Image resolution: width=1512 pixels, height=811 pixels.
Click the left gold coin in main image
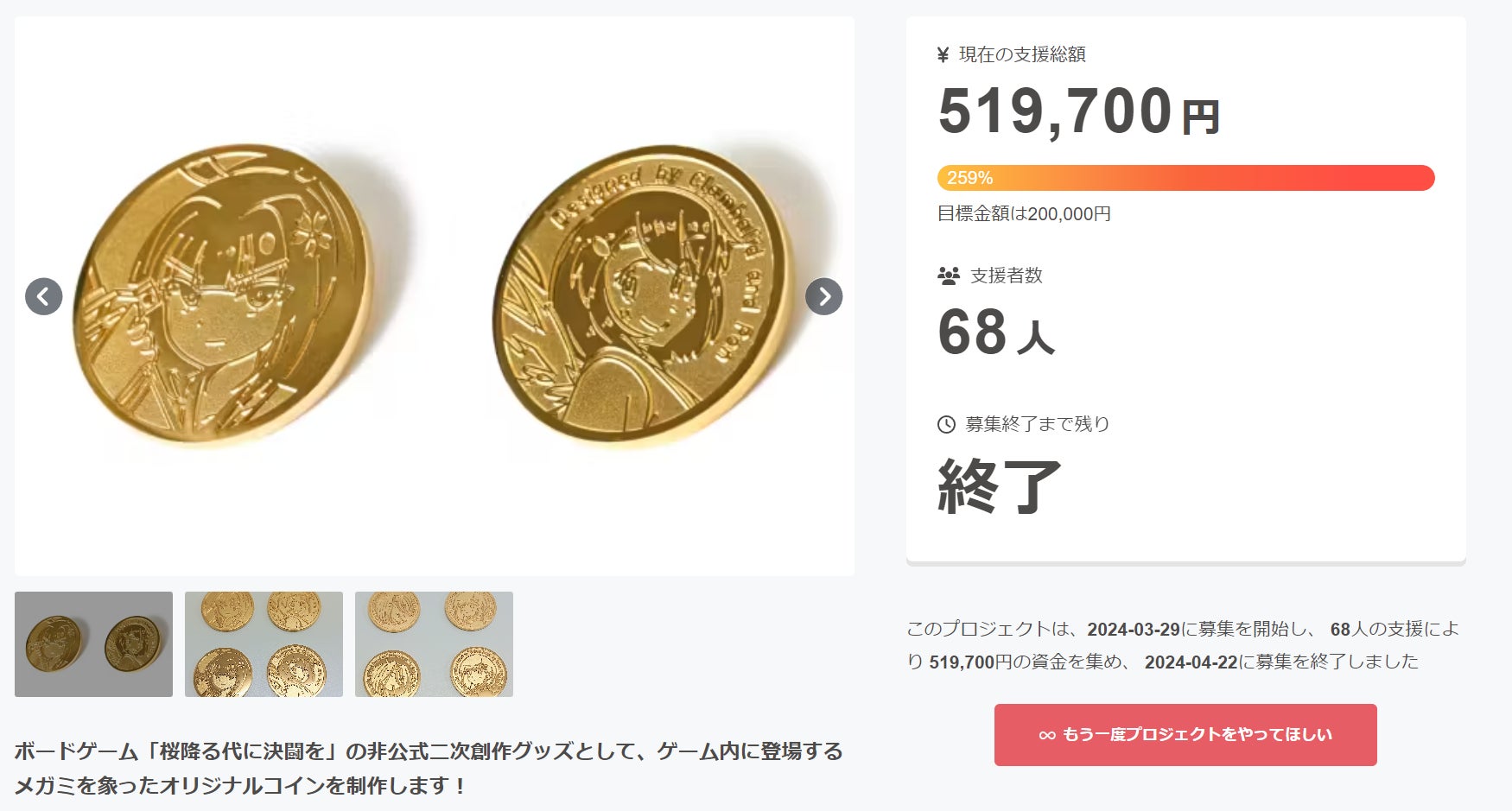point(223,294)
